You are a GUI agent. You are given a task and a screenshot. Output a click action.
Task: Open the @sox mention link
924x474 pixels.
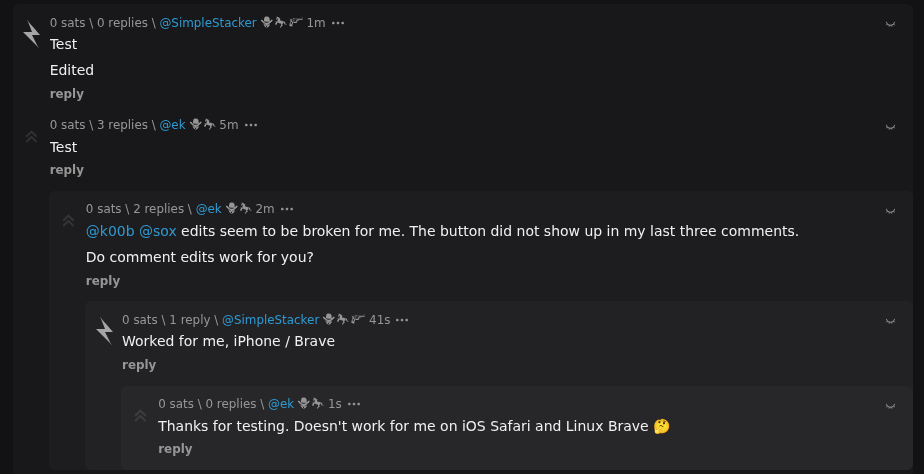coord(158,231)
